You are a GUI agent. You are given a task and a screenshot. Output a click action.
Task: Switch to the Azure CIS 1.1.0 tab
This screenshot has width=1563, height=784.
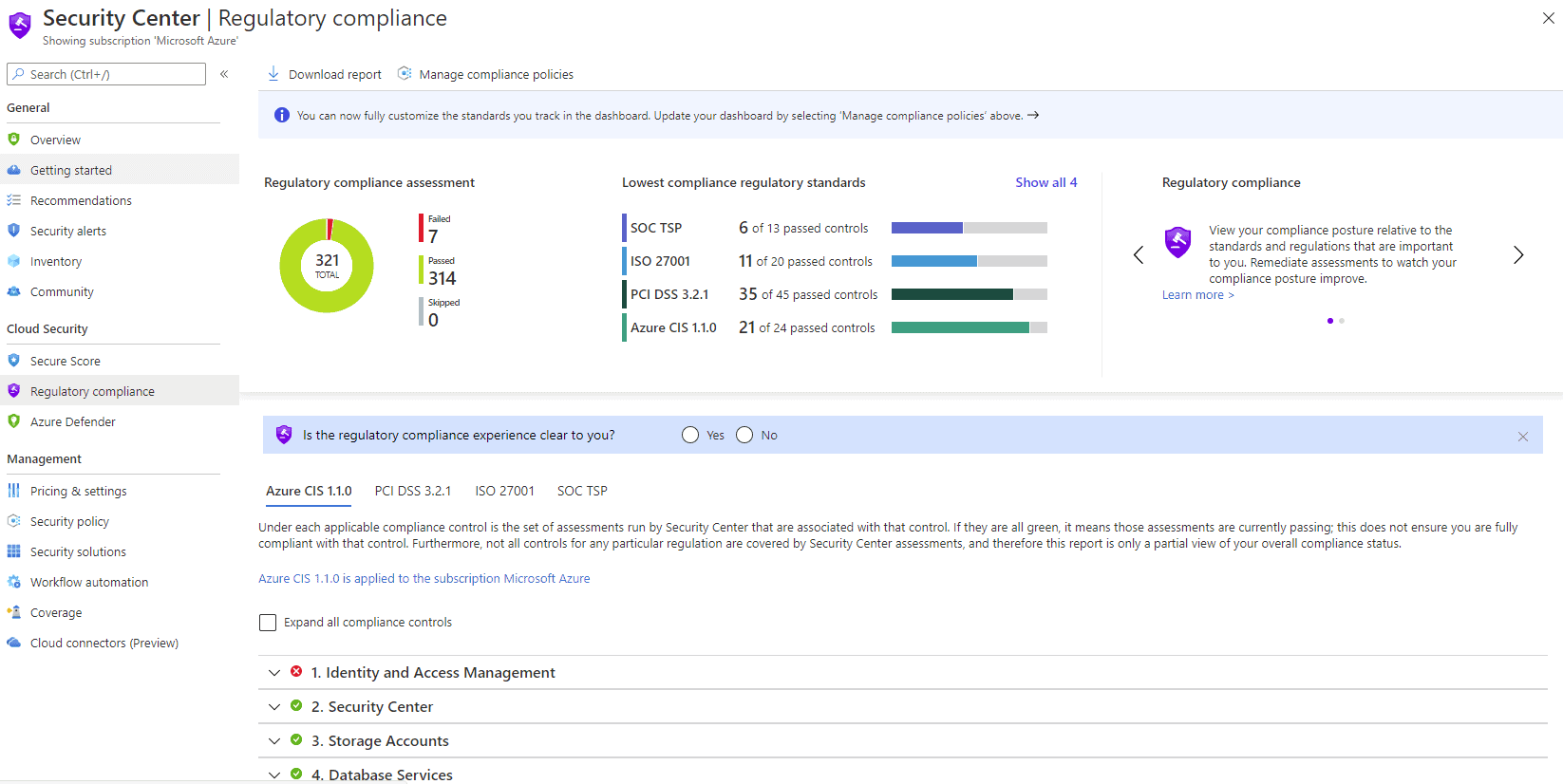309,491
